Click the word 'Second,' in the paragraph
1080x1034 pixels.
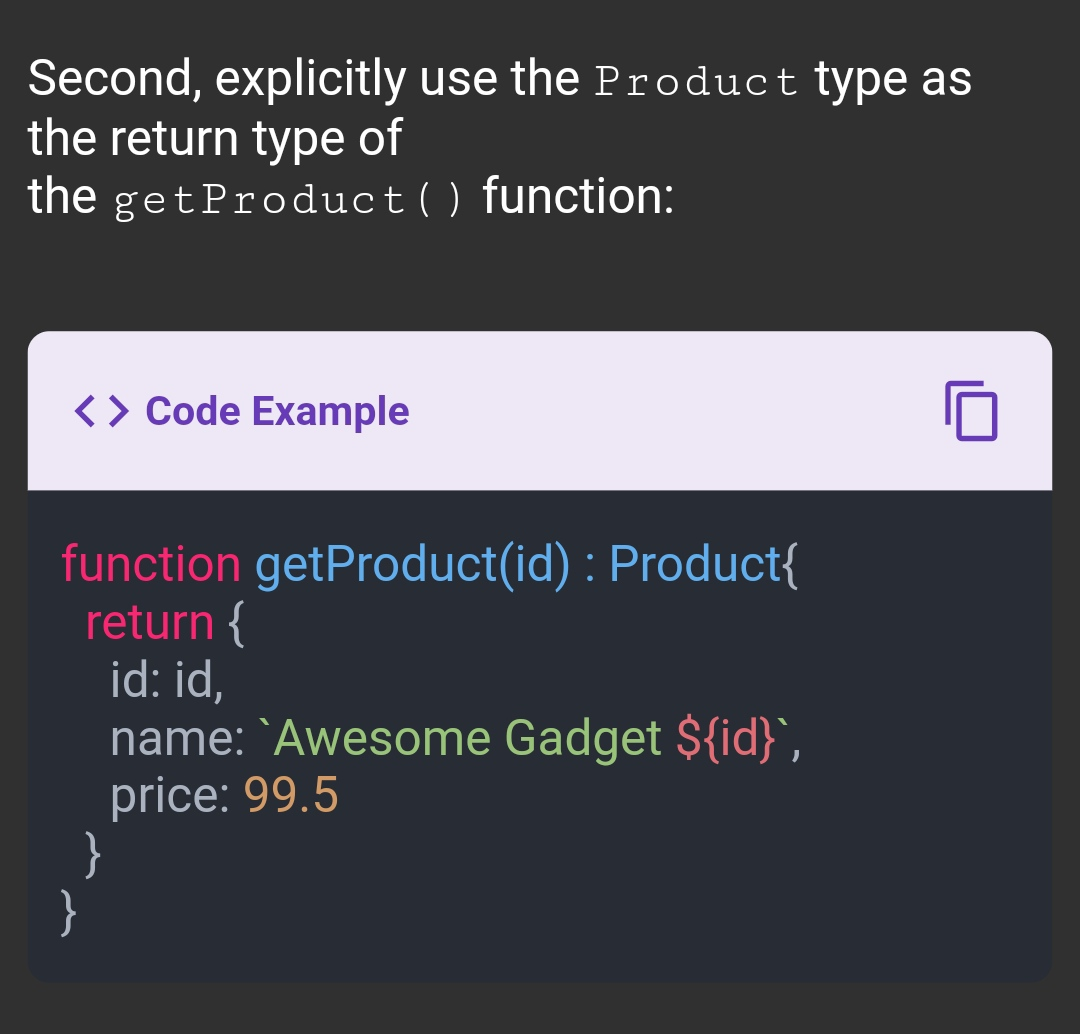pyautogui.click(x=114, y=78)
